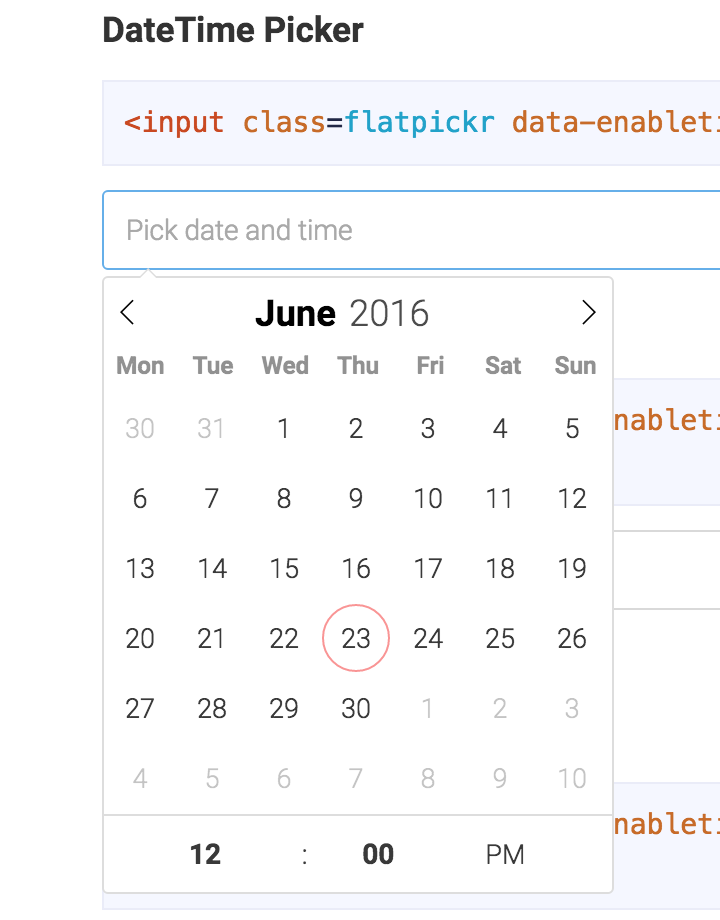Click the June month label
The height and width of the screenshot is (920, 720).
[295, 313]
